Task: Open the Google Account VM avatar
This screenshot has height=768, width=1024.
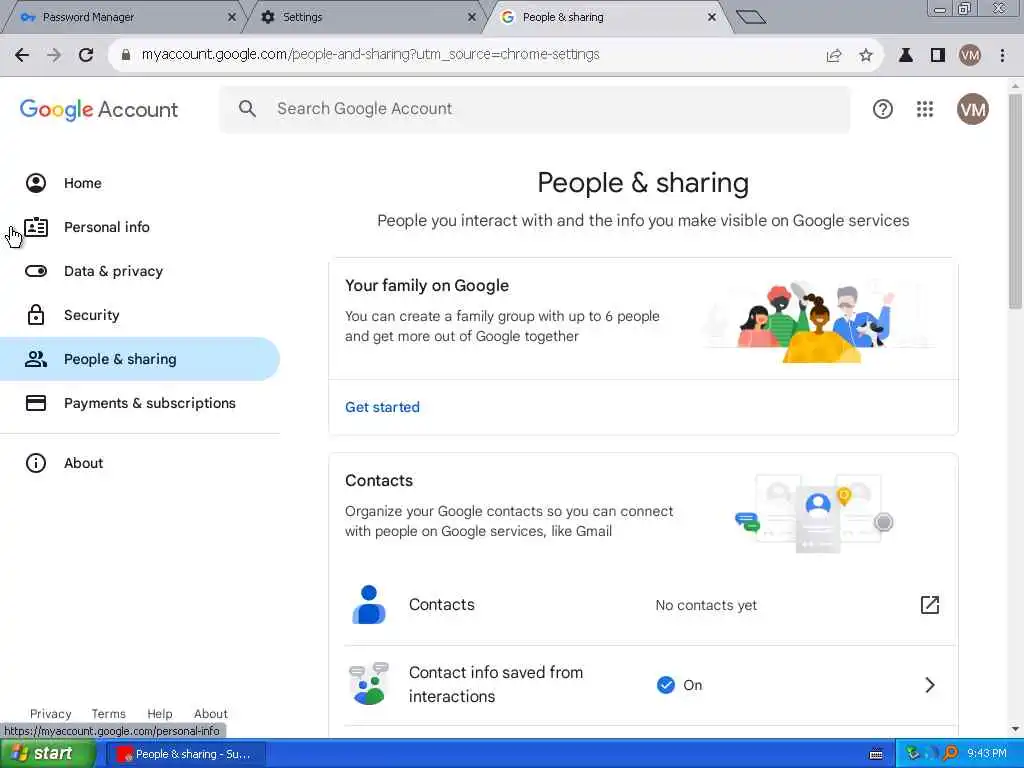Action: click(972, 109)
